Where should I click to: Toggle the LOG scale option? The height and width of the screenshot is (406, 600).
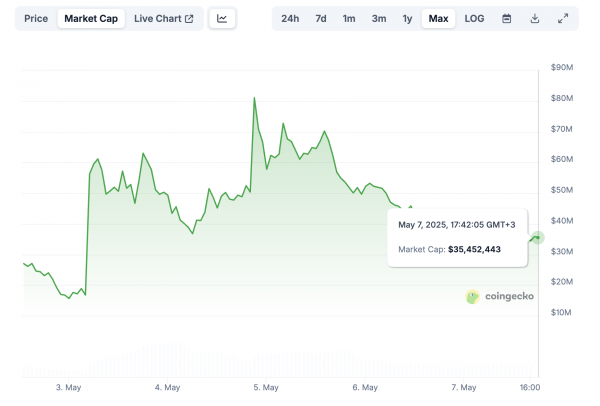click(474, 18)
